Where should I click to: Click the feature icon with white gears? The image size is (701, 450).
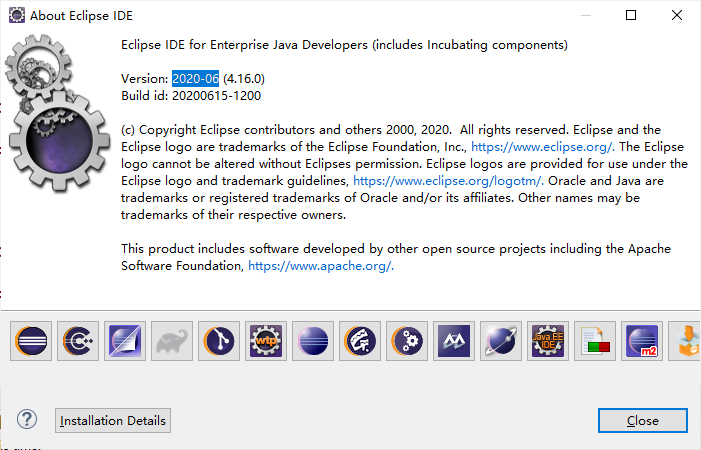coord(407,341)
